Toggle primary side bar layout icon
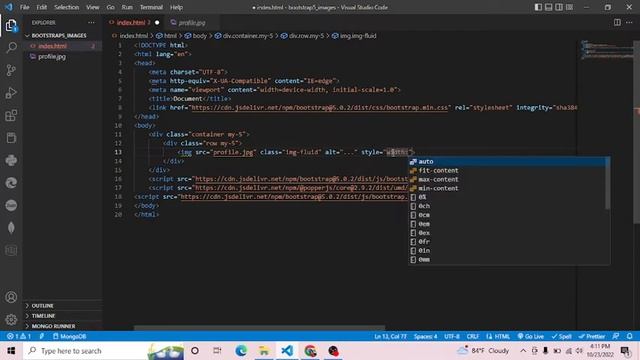 (538, 7)
